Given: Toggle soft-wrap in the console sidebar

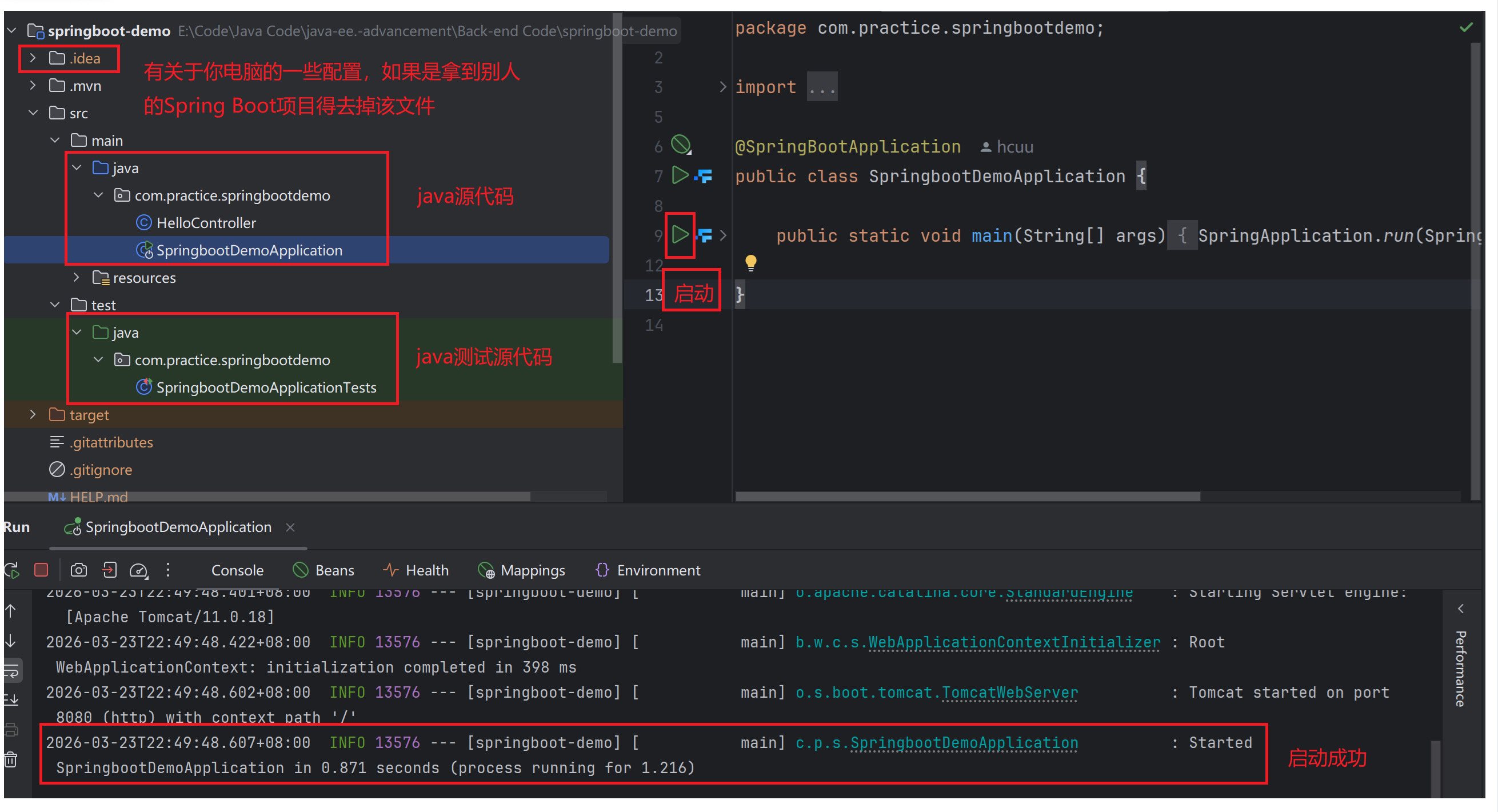Looking at the screenshot, I should pyautogui.click(x=11, y=671).
